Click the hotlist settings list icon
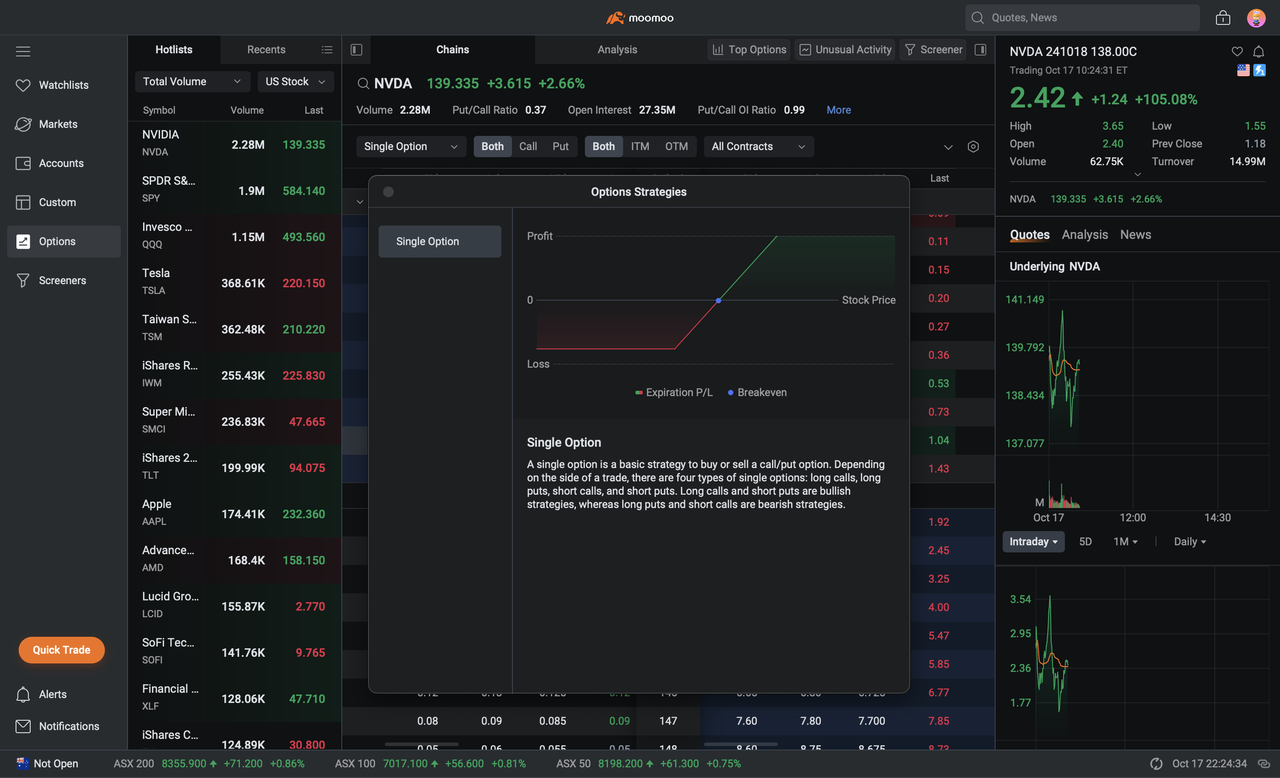Viewport: 1280px width, 778px height. coord(327,50)
